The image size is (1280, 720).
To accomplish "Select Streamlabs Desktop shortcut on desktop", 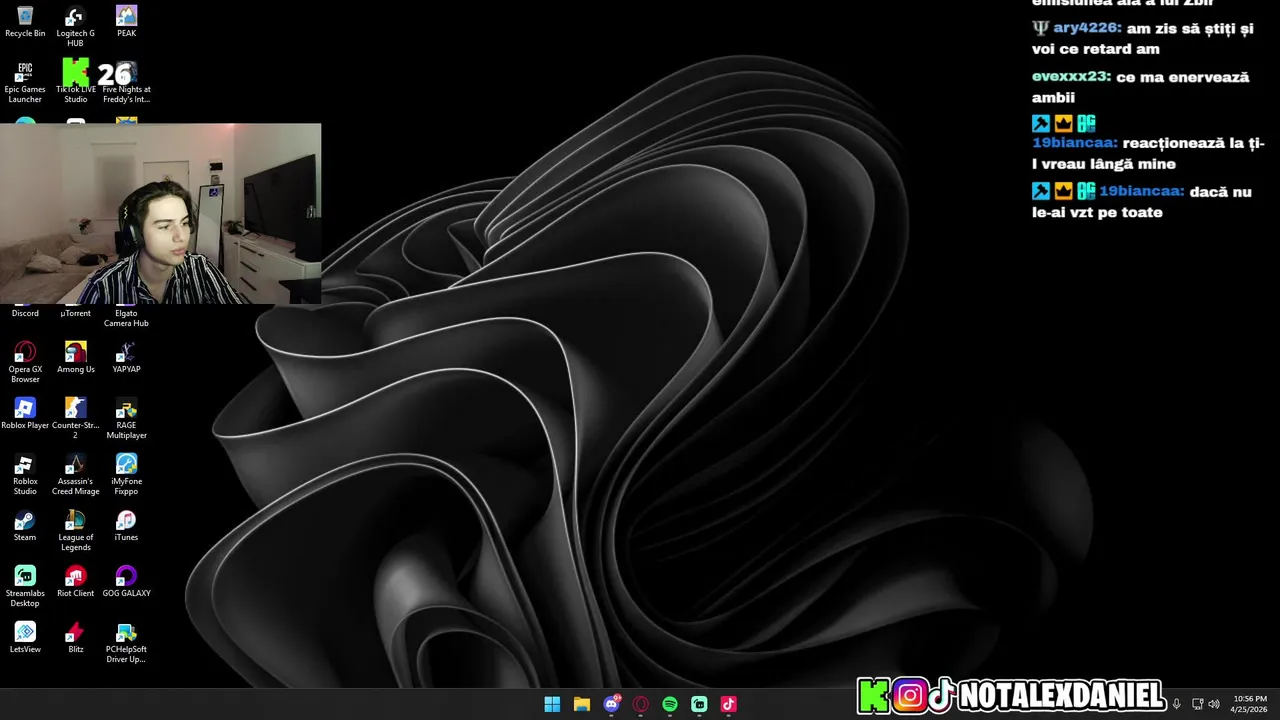I will pos(25,586).
